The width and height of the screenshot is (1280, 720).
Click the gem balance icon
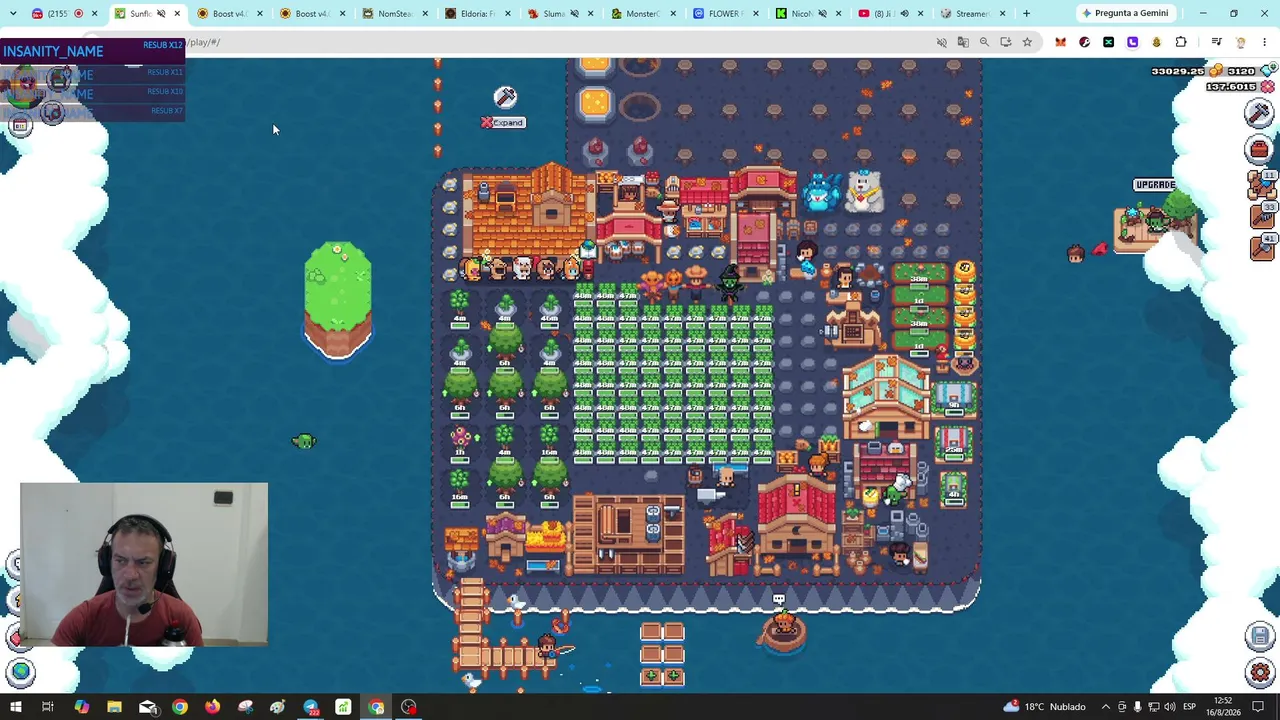(1267, 71)
